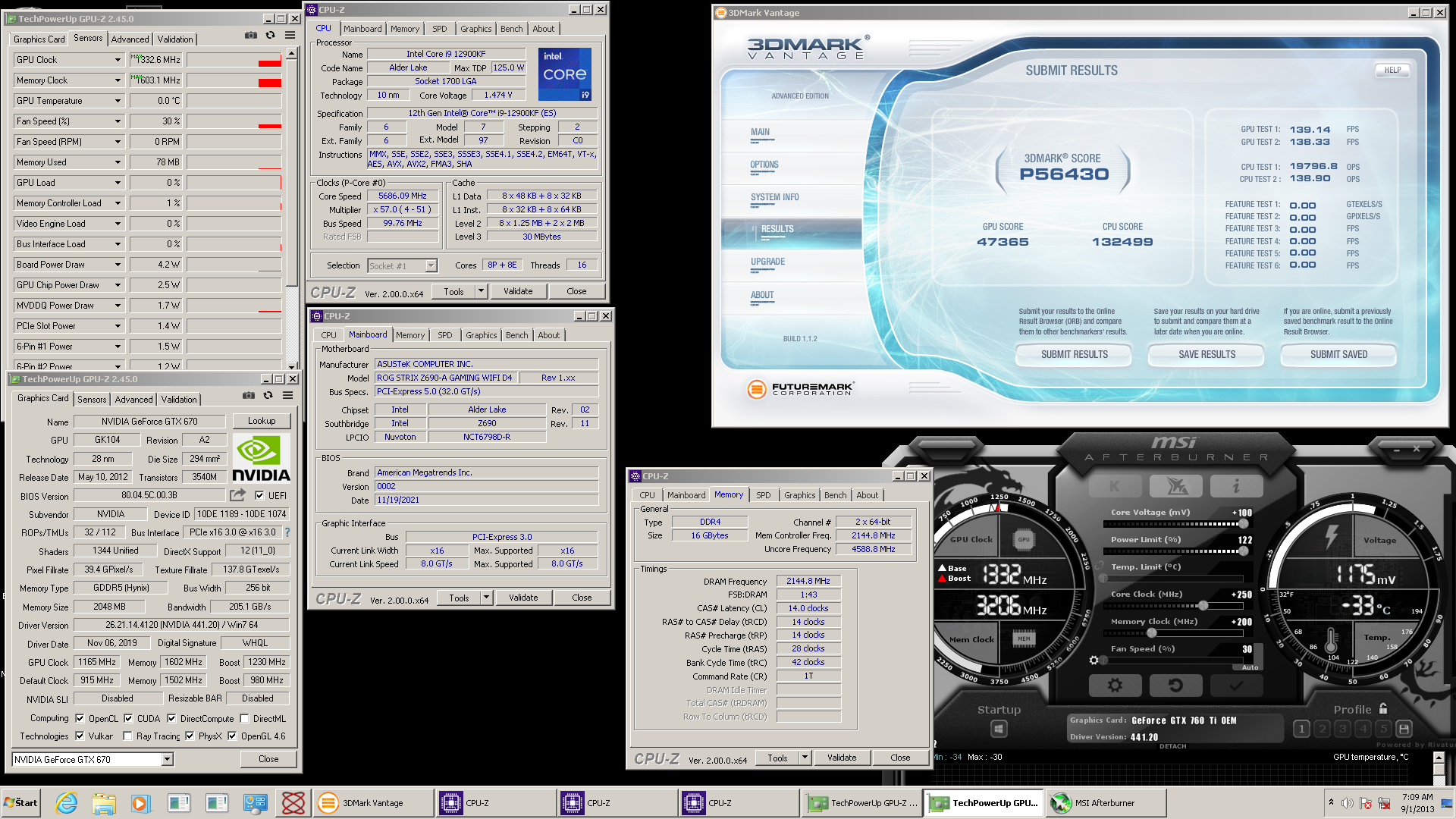The width and height of the screenshot is (1456, 819).
Task: Click the Core Clock slider handle in Afterburner
Action: point(1203,606)
